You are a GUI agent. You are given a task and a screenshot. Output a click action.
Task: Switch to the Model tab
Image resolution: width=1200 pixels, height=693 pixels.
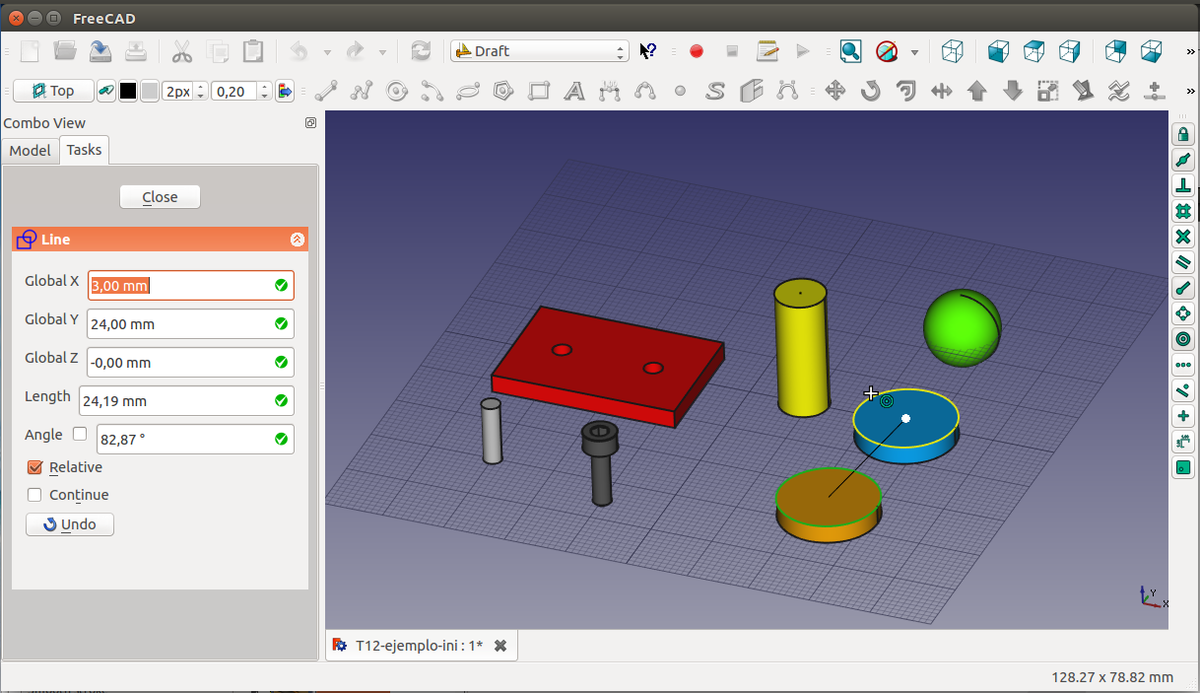tap(30, 150)
